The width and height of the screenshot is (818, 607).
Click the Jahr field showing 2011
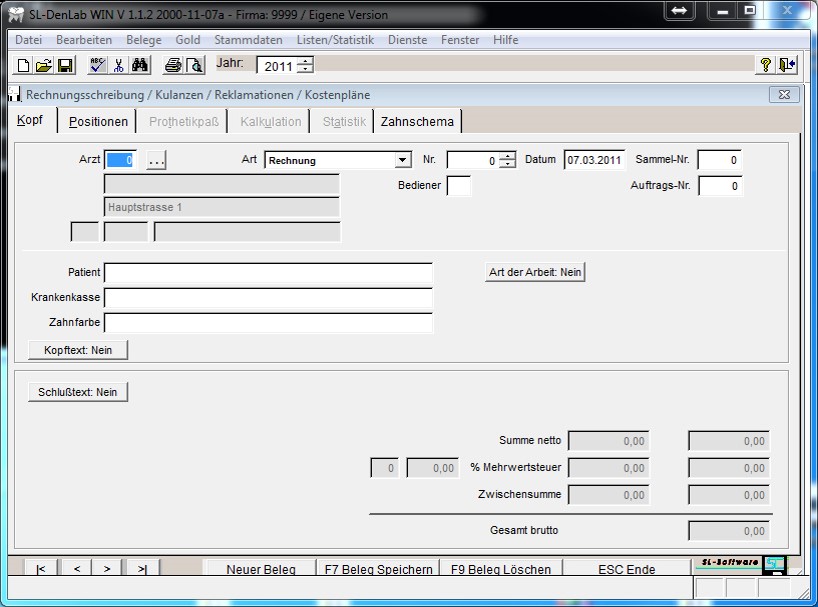click(x=277, y=65)
